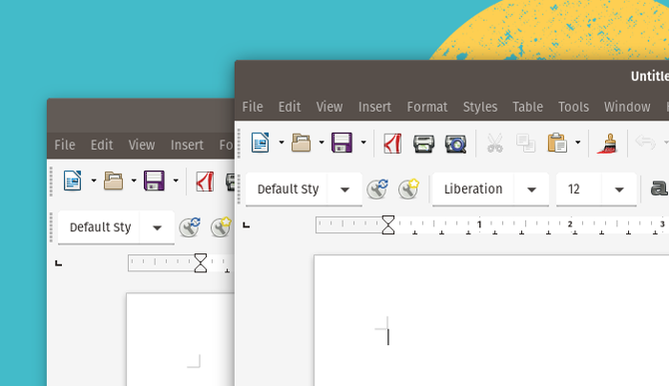Export as PDF icon in front window
The width and height of the screenshot is (669, 386).
click(x=393, y=143)
